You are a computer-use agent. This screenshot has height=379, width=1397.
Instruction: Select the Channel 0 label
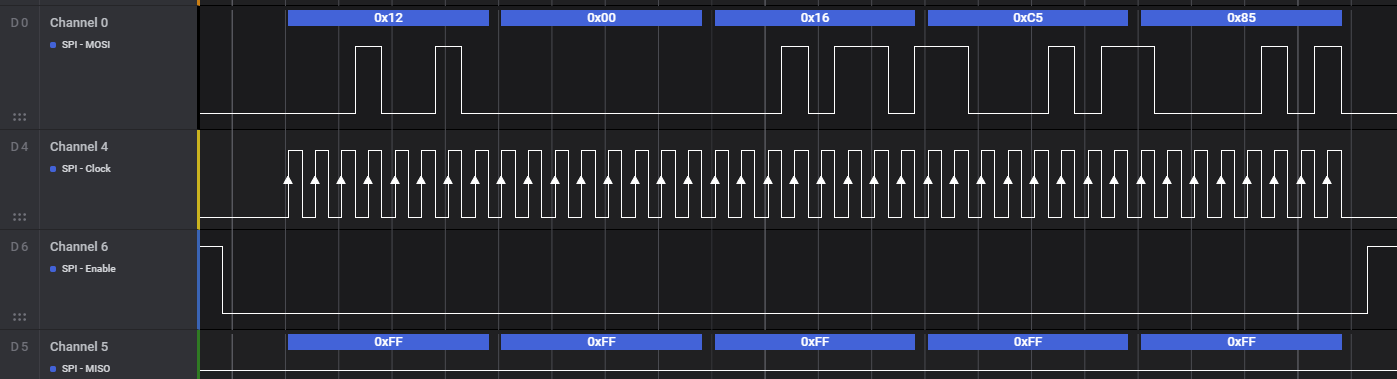click(x=79, y=23)
